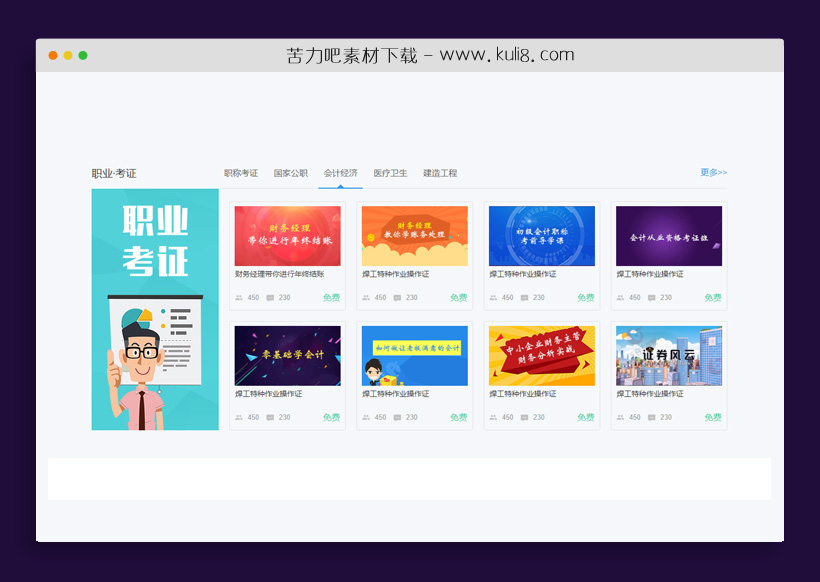Click the comments icon on 证券风云 card
Screen dimensions: 820x582
click(x=651, y=418)
